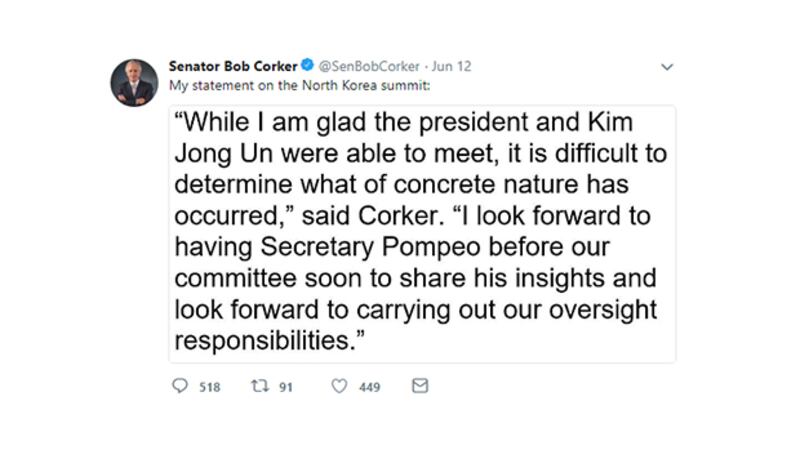The image size is (800, 450).
Task: Click the retweet arrows icon
Action: coord(258,386)
